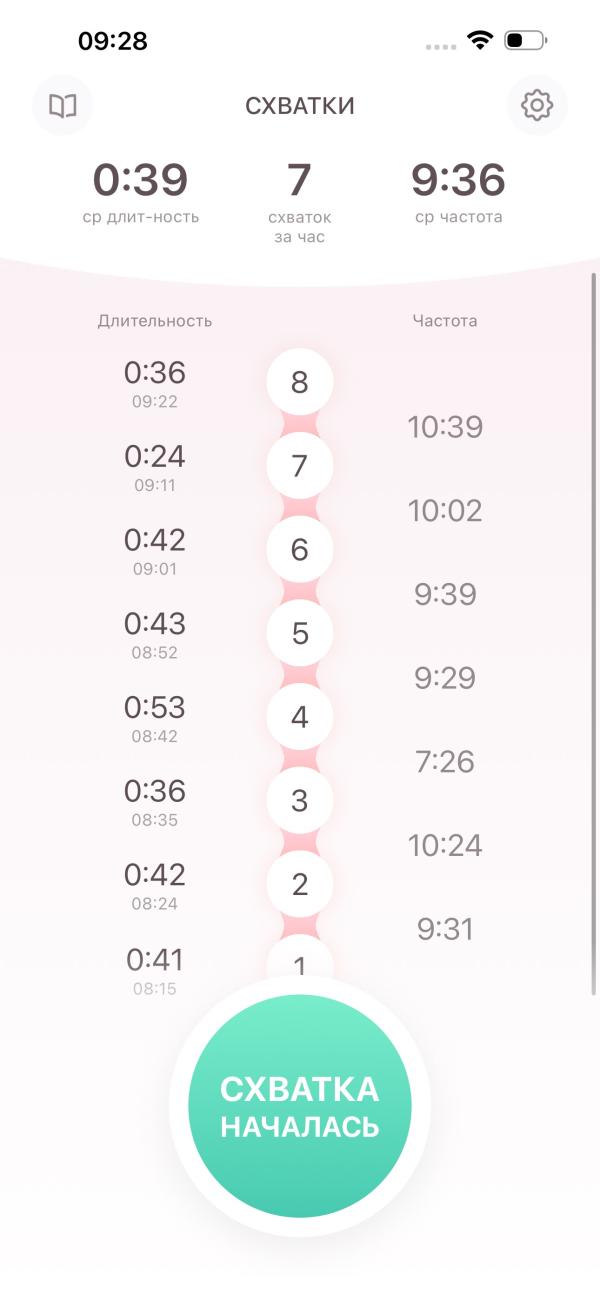Tap the 0:39 average duration stat

140,190
